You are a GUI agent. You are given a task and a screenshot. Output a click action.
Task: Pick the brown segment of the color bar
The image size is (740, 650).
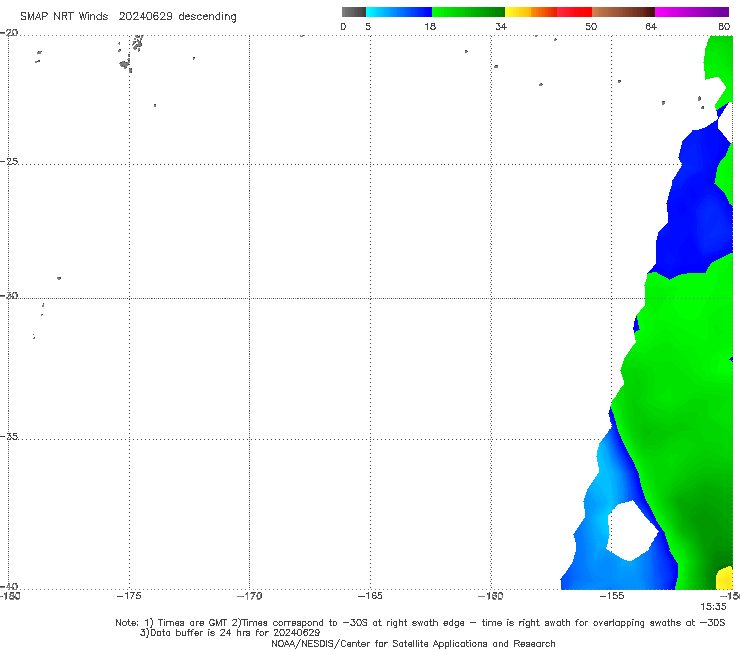pyautogui.click(x=623, y=12)
